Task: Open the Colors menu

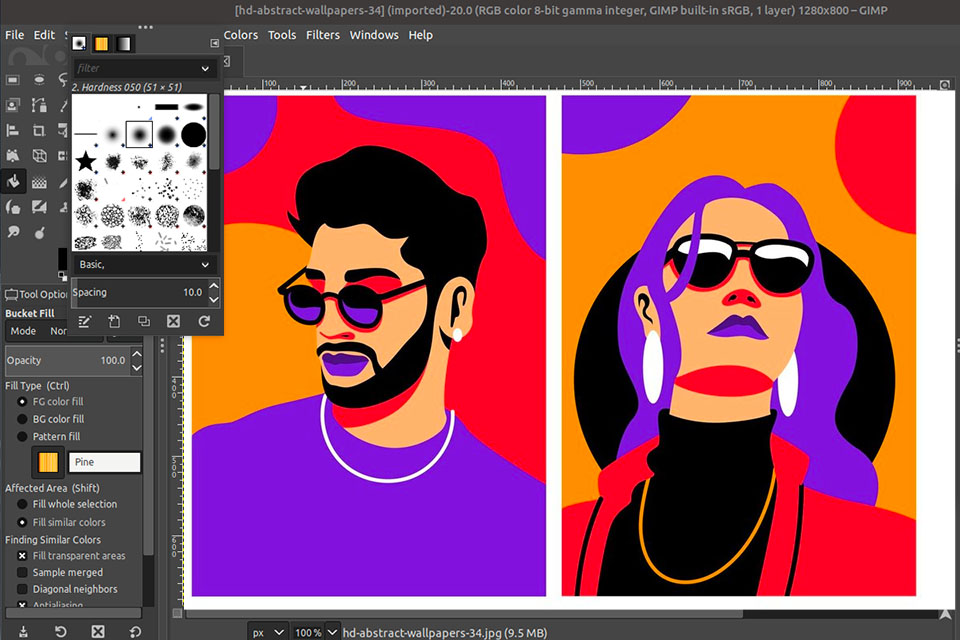Action: (x=241, y=35)
